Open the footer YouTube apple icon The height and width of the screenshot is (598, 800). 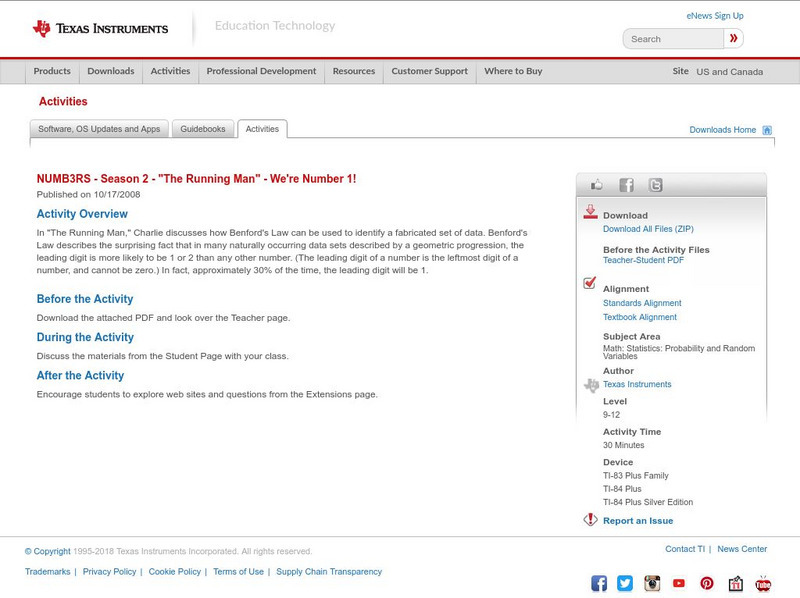(763, 583)
